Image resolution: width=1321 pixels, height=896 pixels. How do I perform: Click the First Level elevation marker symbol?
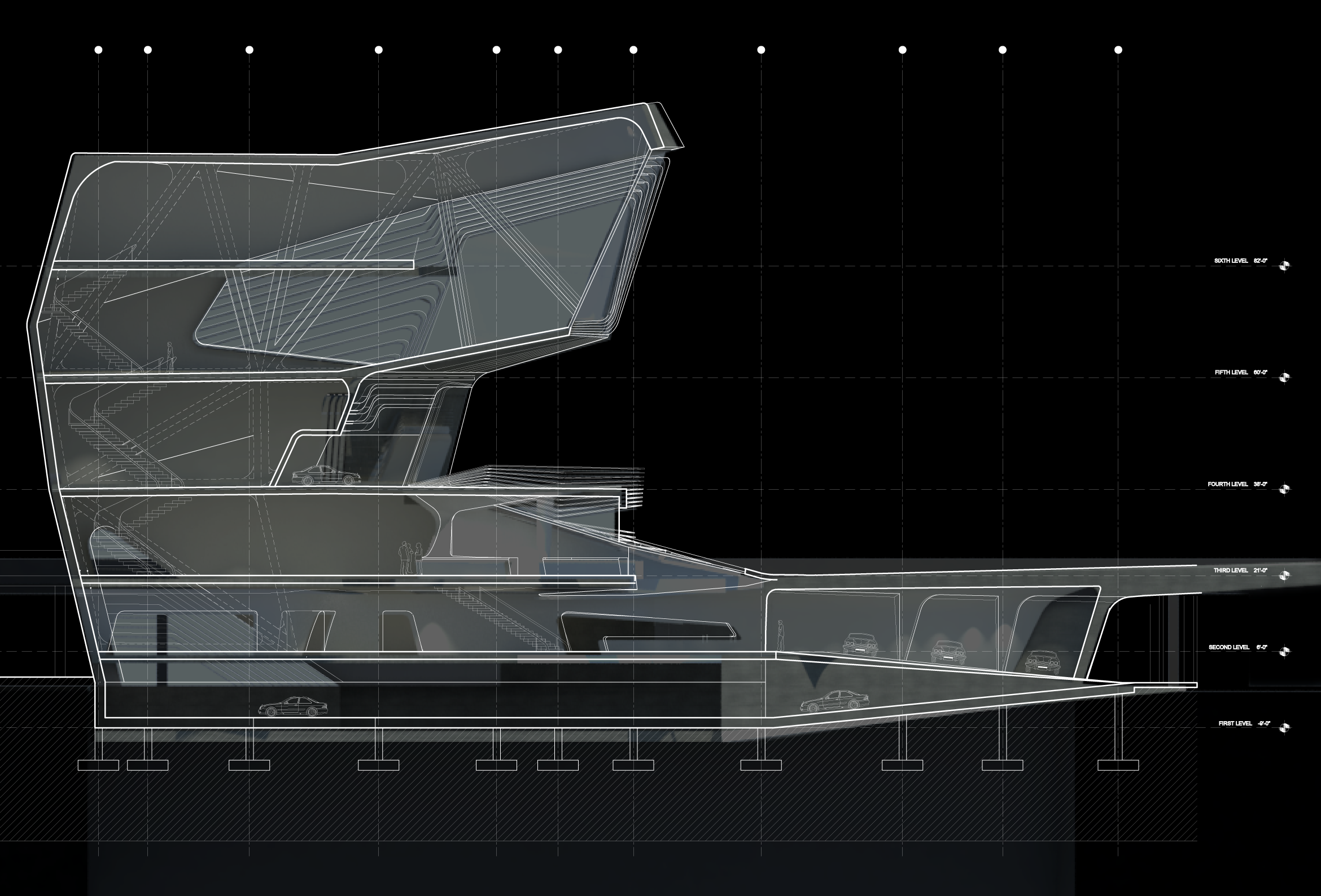pos(1285,728)
